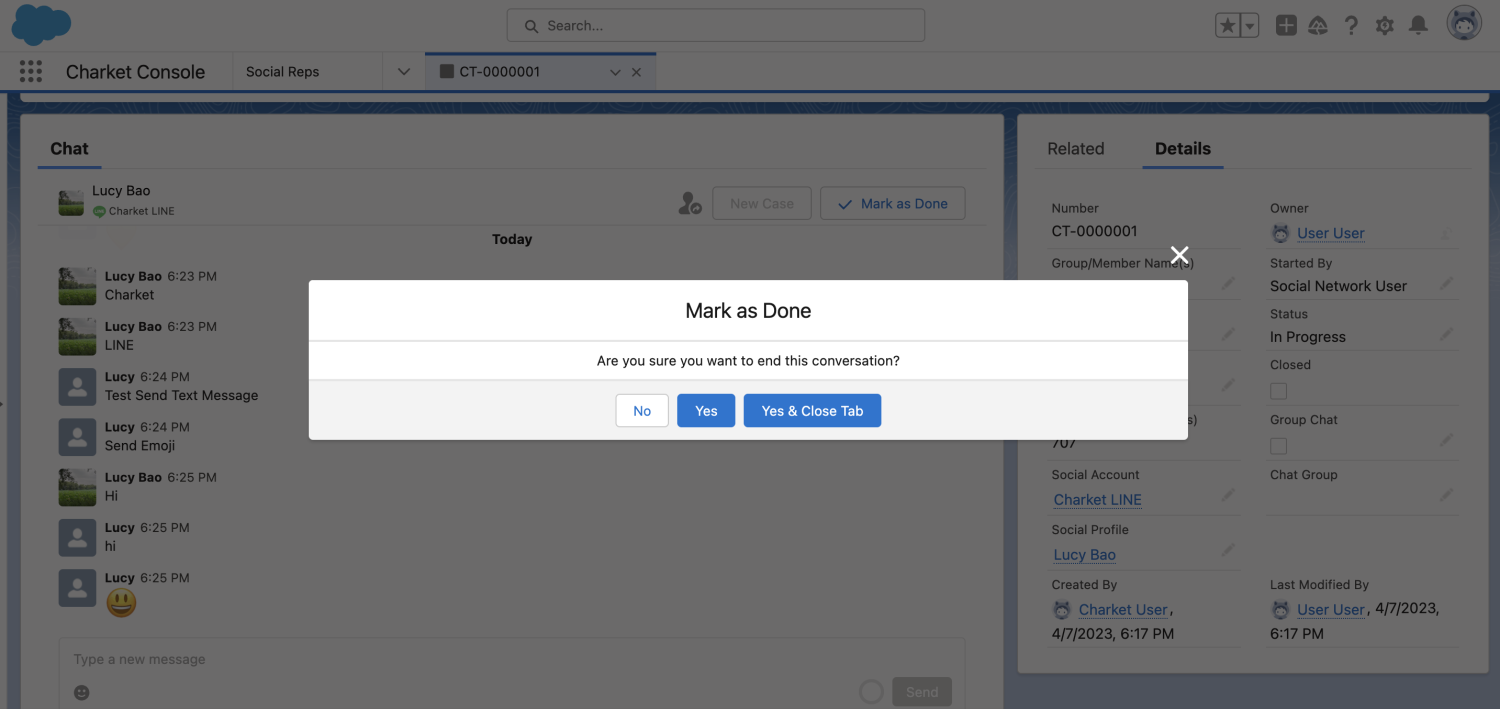Open the user profile avatar
Screen dimensions: 1500x709
pos(1464,24)
